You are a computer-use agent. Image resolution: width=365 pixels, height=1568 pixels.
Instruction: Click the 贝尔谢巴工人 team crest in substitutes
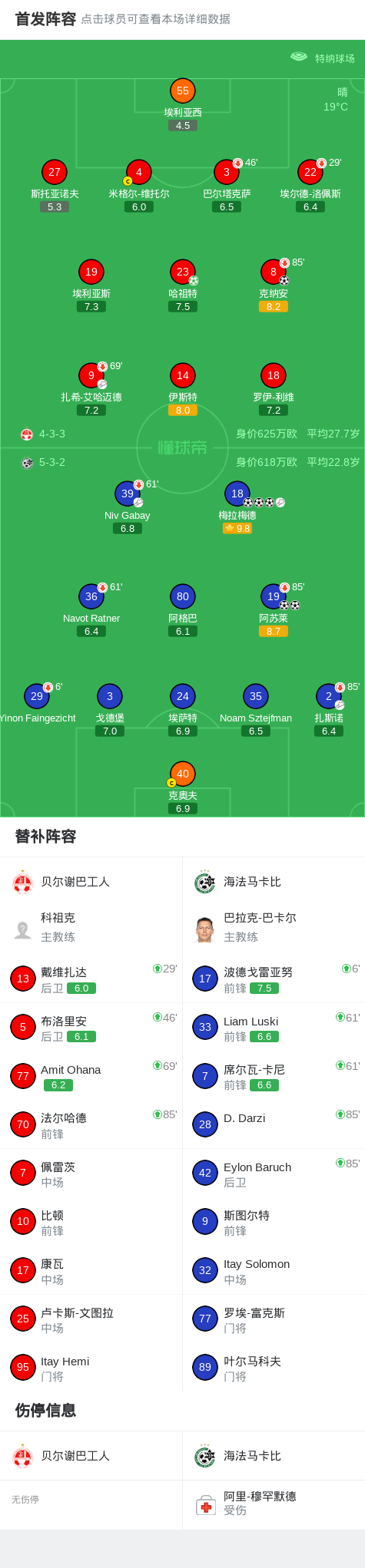[23, 882]
